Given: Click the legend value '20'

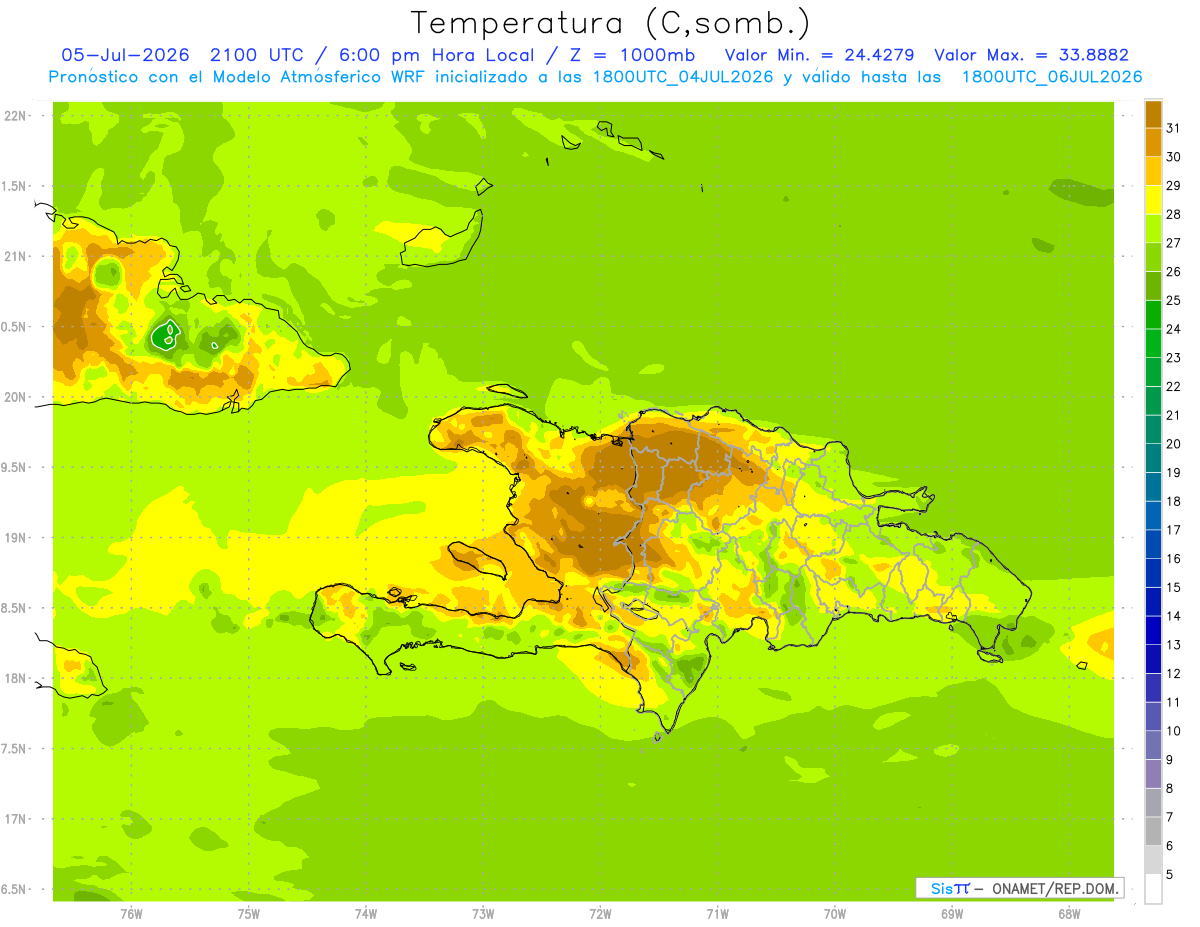Looking at the screenshot, I should [1173, 444].
